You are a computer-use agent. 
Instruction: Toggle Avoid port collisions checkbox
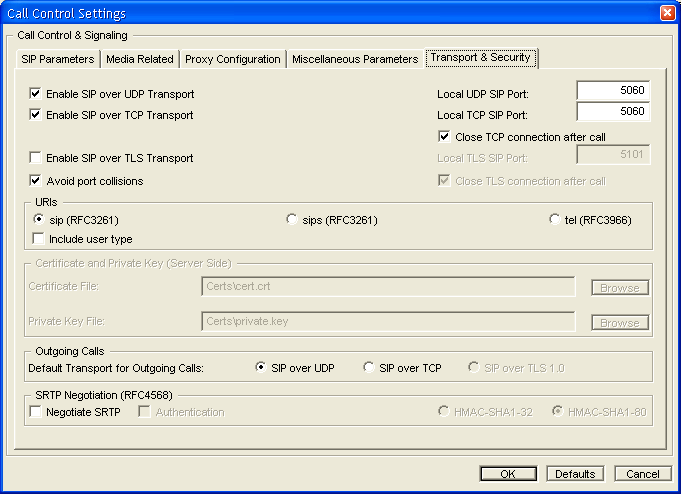36,181
